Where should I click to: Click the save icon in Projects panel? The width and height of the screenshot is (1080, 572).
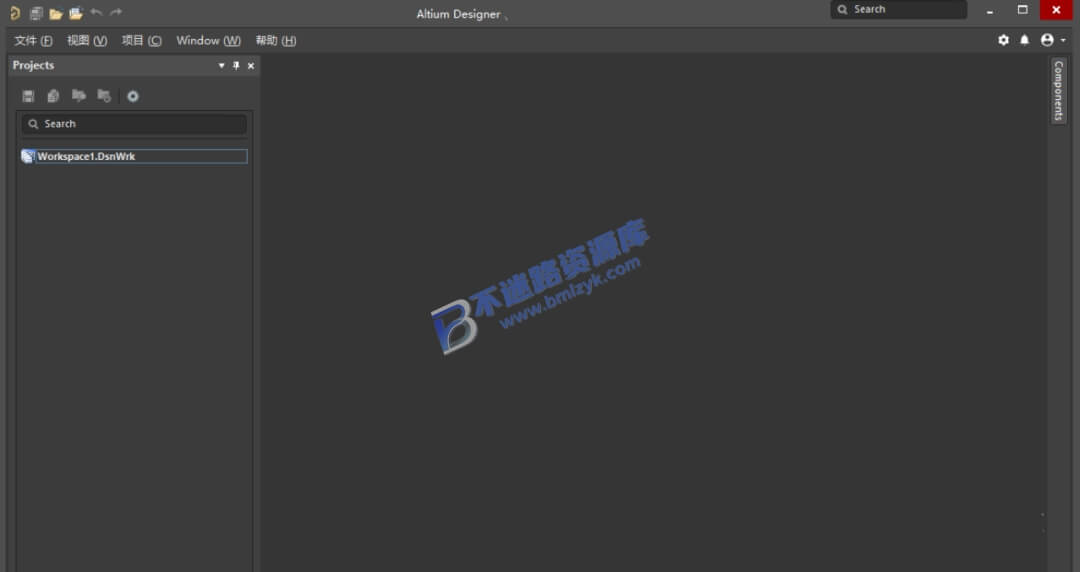click(x=28, y=96)
